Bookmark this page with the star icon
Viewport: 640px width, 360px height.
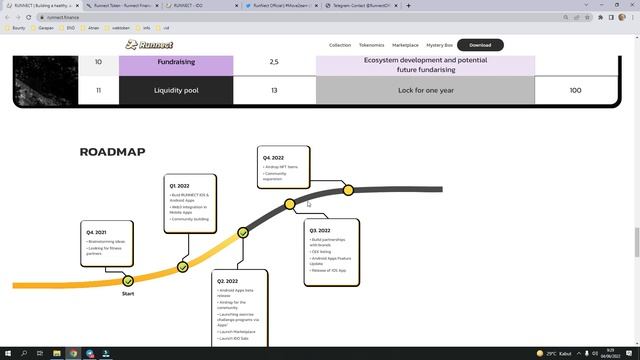click(x=587, y=18)
